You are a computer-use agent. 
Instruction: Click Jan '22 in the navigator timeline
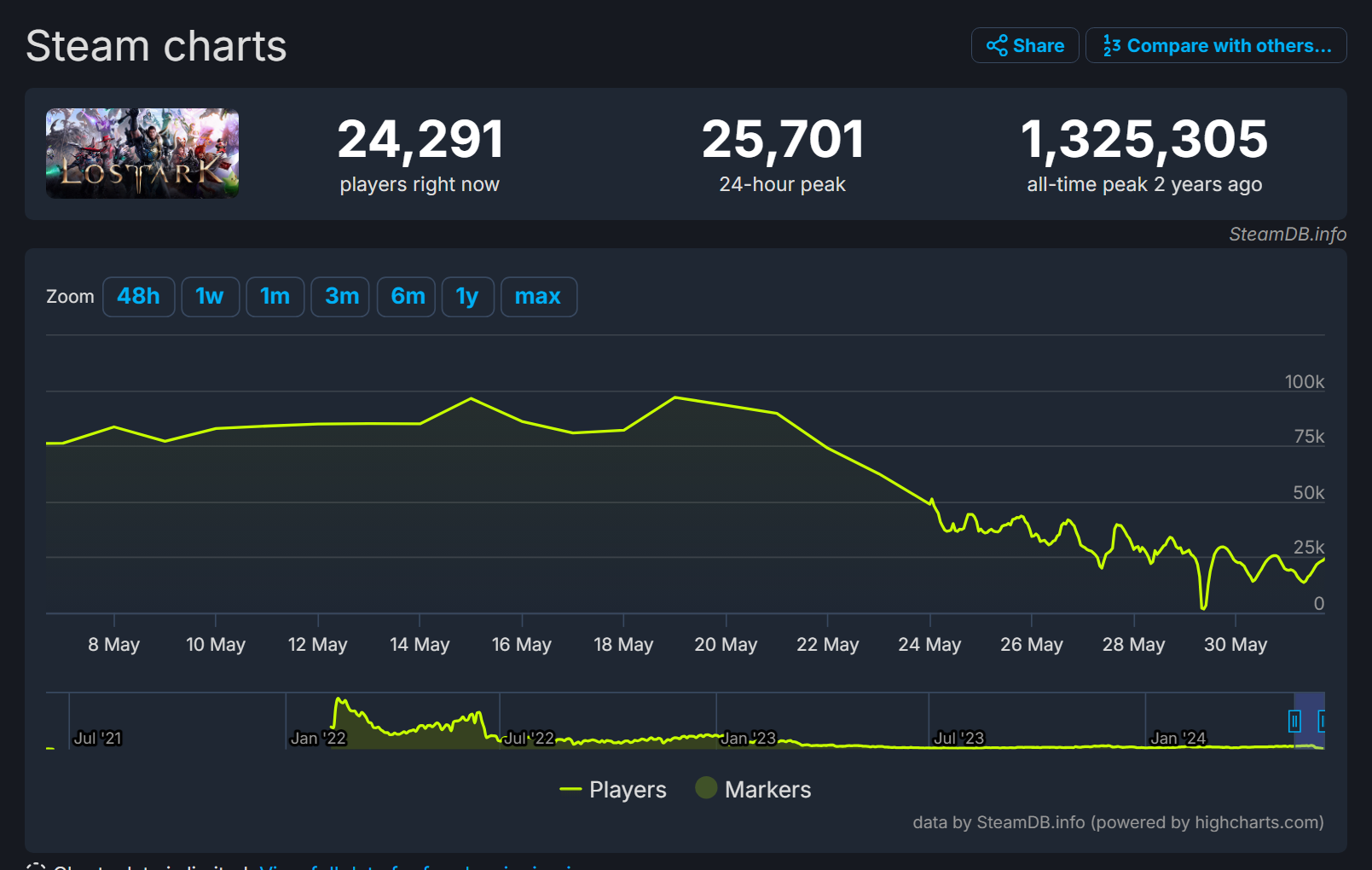(x=318, y=738)
